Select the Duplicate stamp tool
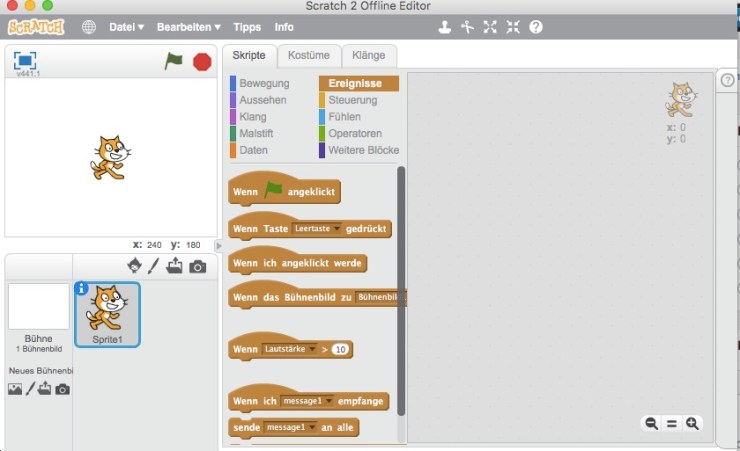Image resolution: width=740 pixels, height=451 pixels. click(x=444, y=27)
